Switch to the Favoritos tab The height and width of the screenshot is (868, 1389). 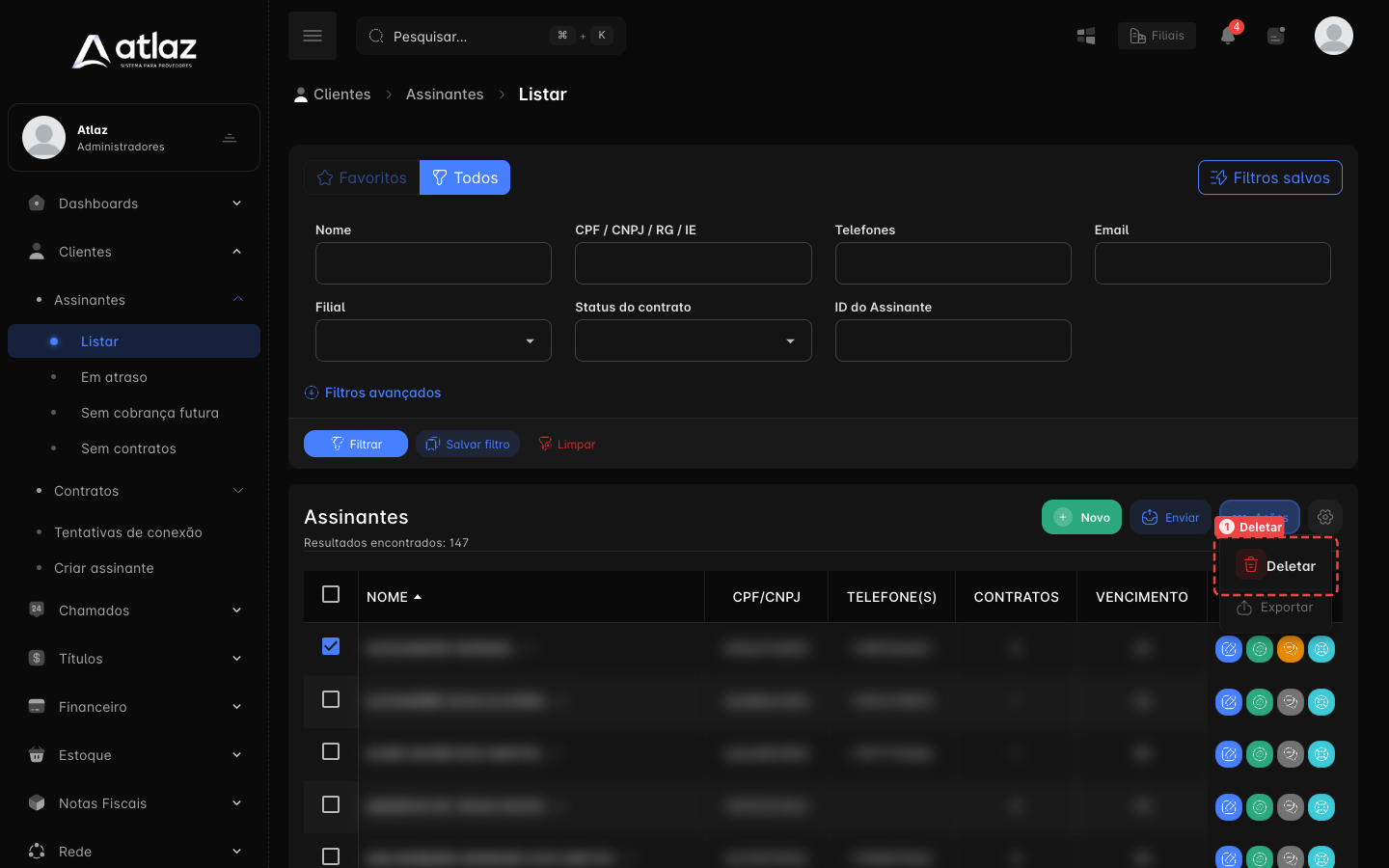click(x=362, y=177)
